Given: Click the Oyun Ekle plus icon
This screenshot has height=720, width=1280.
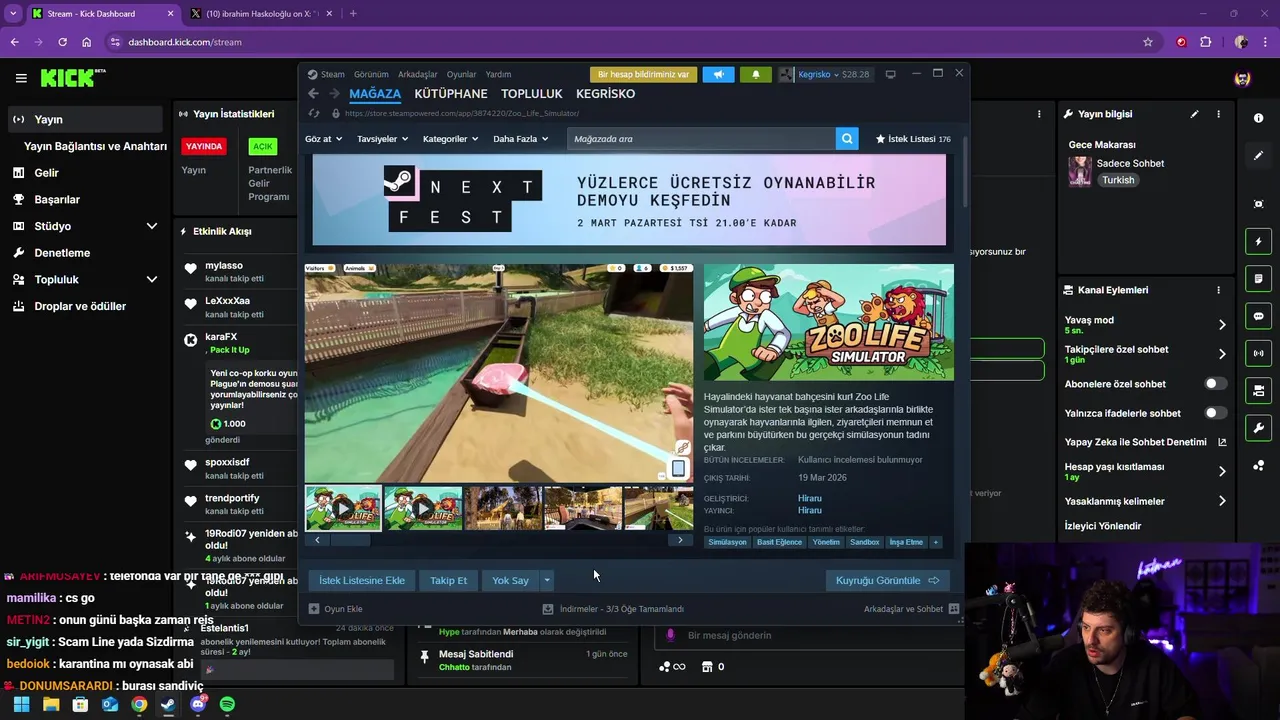Looking at the screenshot, I should (314, 609).
